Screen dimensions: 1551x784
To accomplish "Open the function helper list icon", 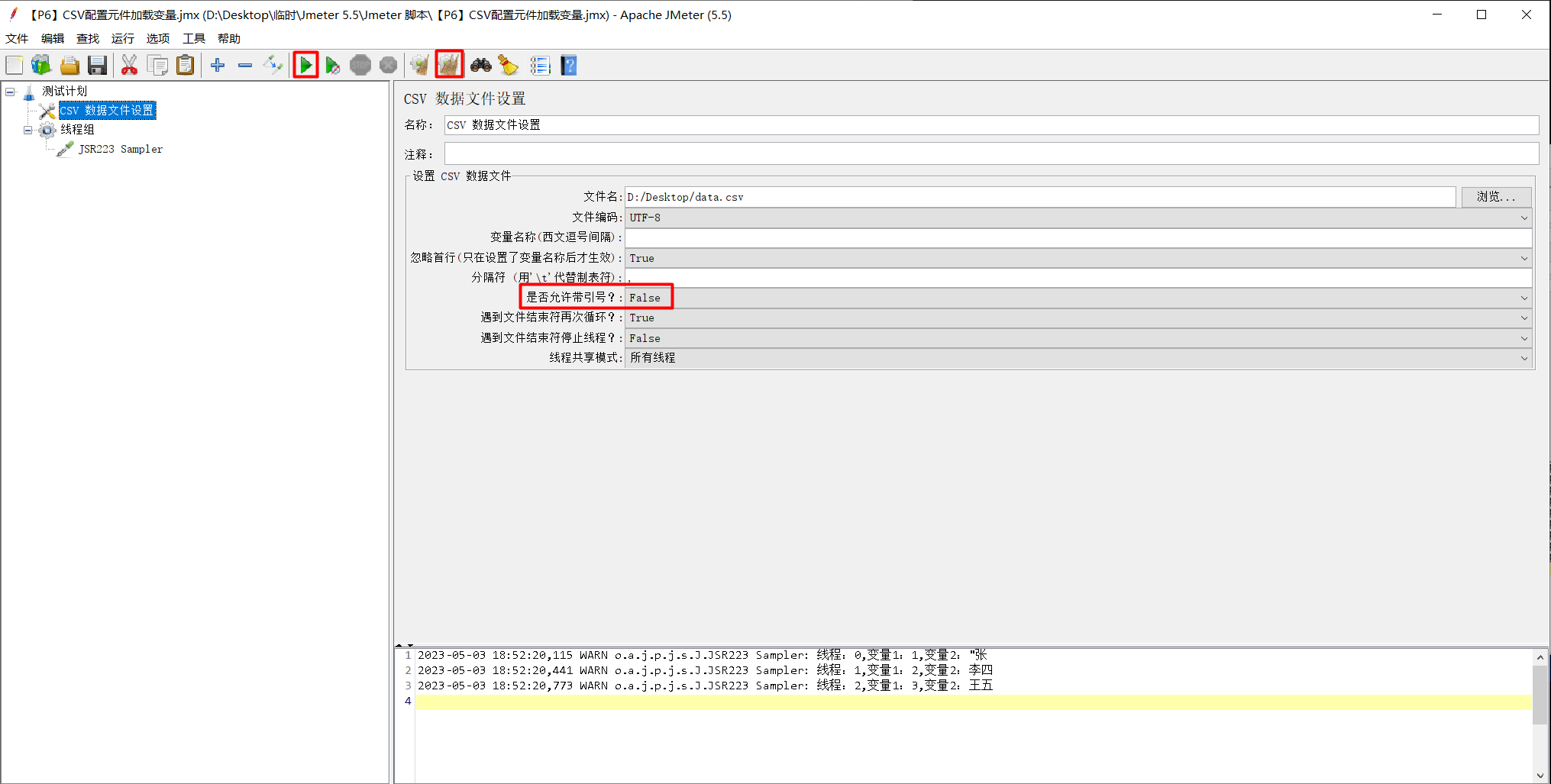I will (540, 66).
